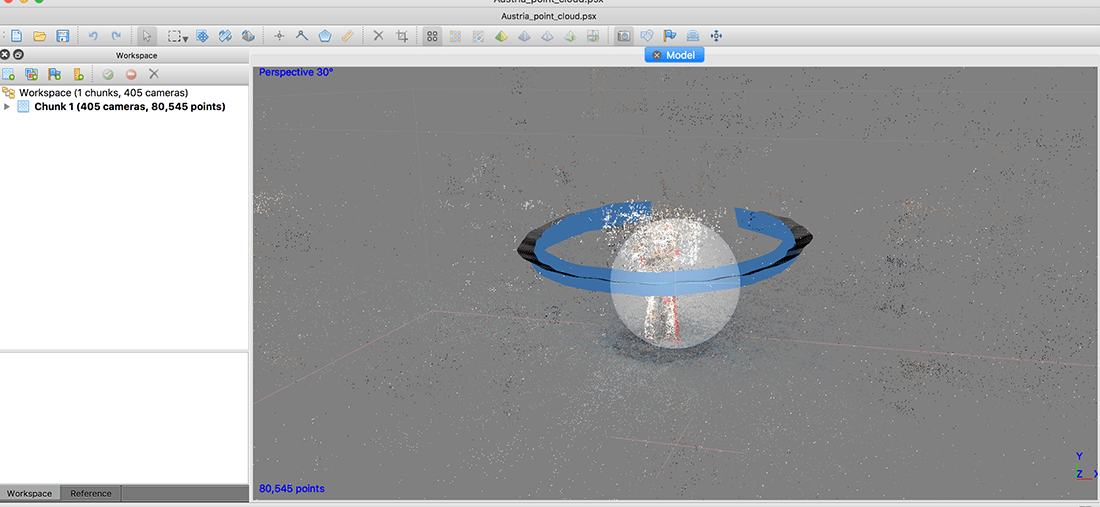Toggle Show Shapes in the toolbar

click(647, 36)
